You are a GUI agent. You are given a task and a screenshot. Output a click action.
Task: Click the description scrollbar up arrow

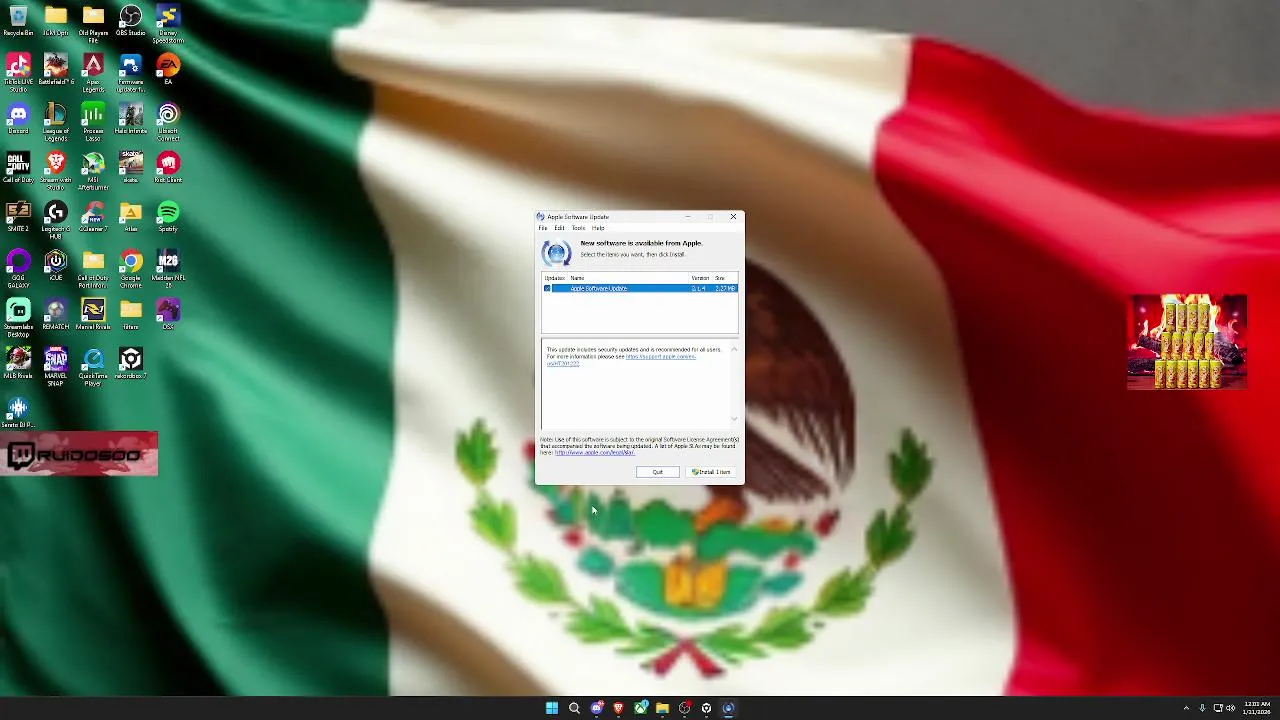[x=734, y=349]
